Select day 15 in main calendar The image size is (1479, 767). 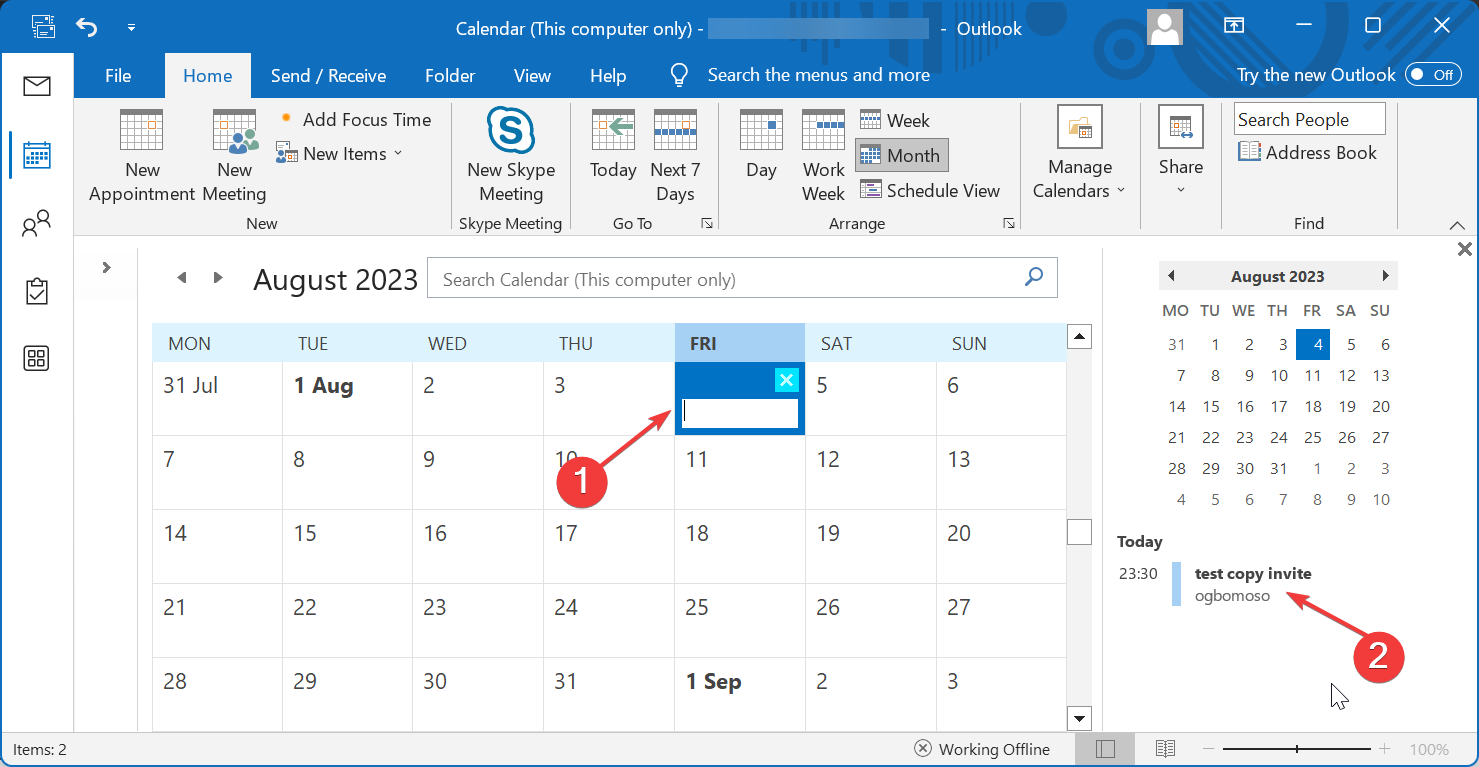pos(347,548)
